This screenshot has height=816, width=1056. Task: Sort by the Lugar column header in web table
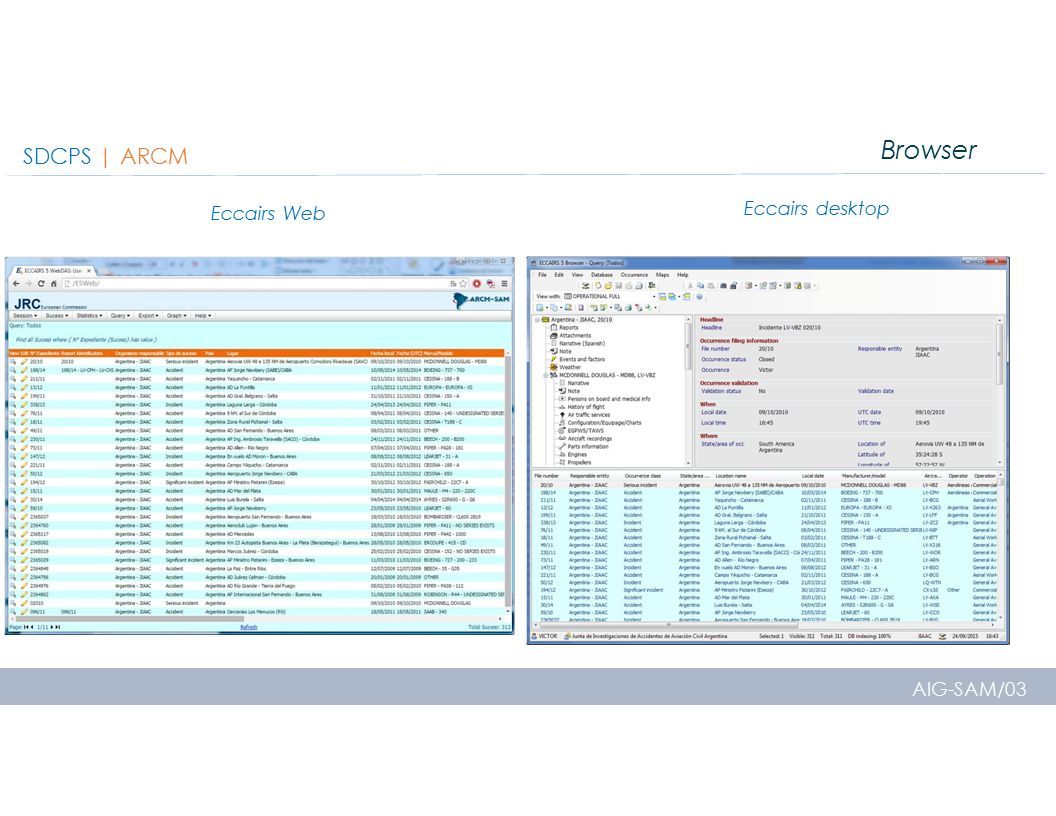[232, 353]
